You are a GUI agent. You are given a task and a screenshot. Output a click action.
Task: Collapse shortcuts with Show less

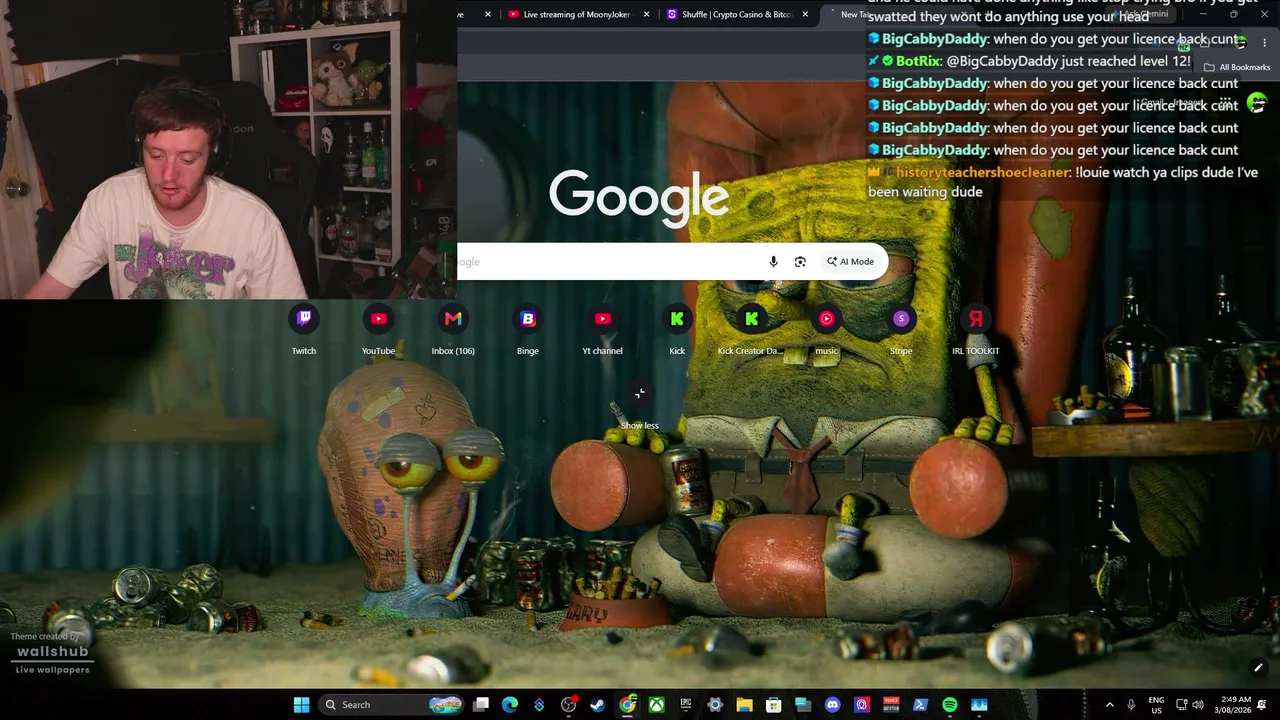[x=640, y=406]
